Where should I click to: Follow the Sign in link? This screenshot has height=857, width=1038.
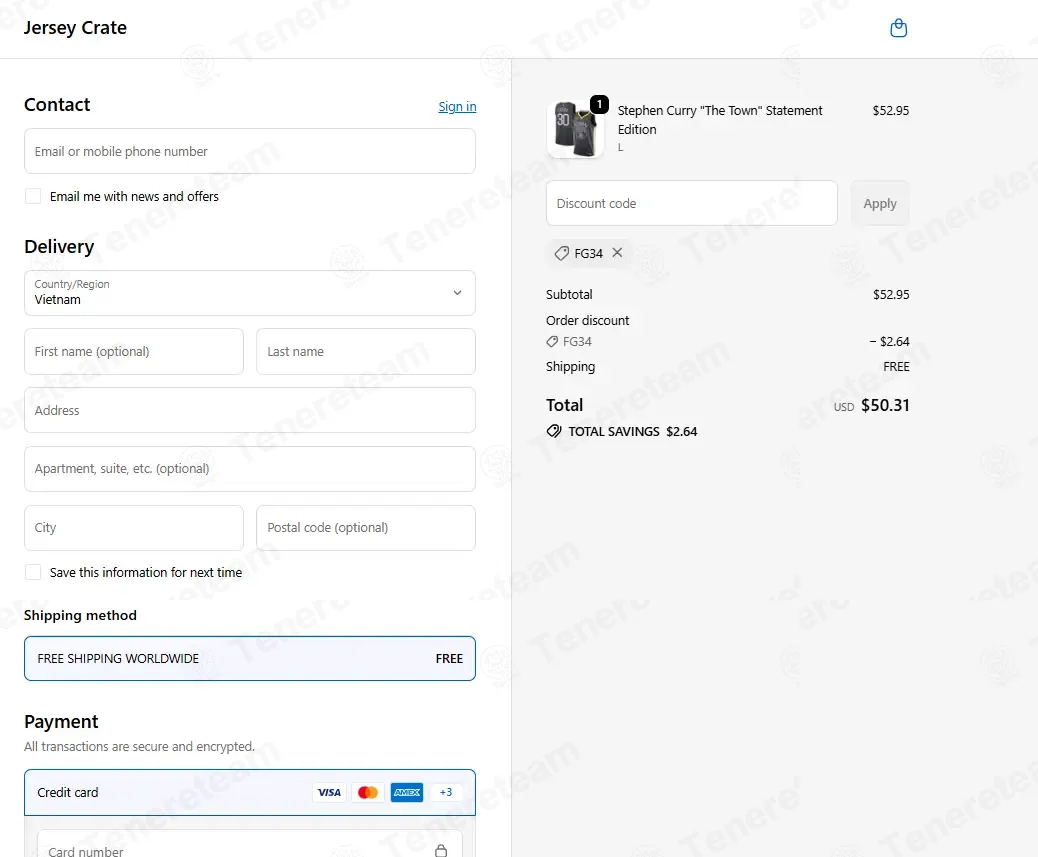coord(457,107)
